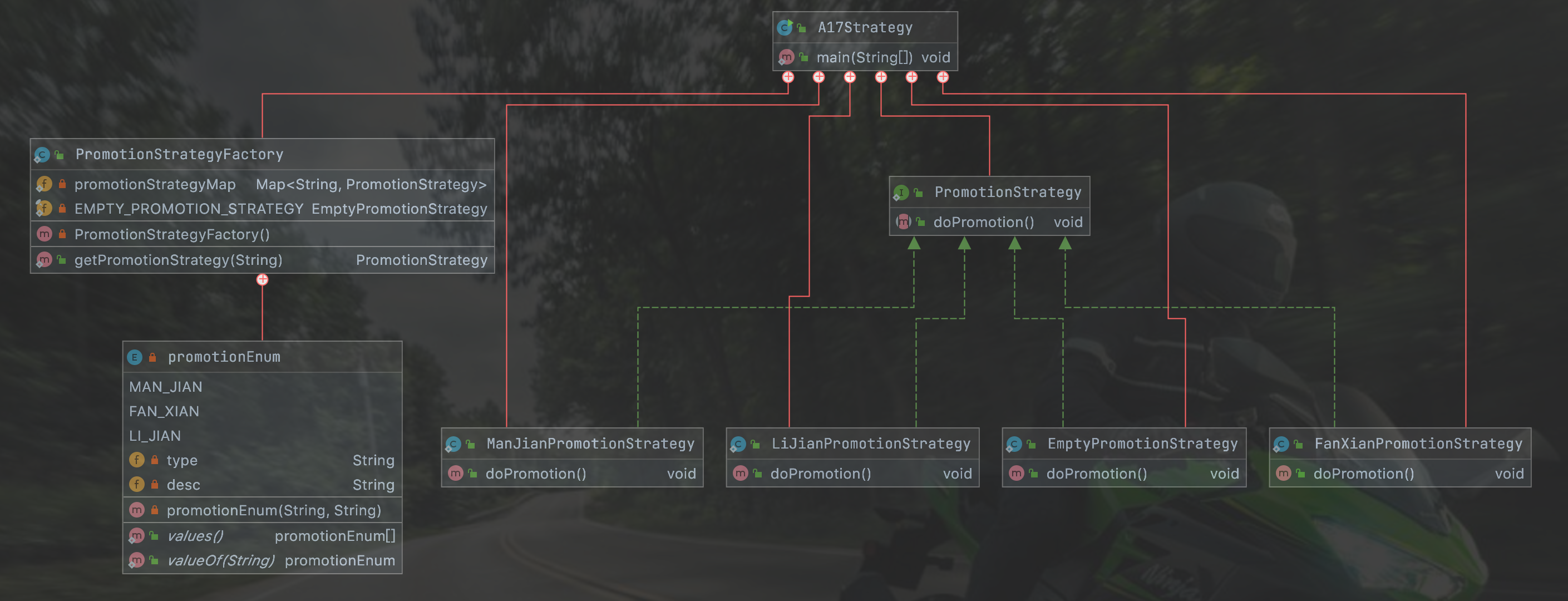Click the PromotionStrategyFactory class icon
Image resolution: width=1568 pixels, height=601 pixels.
(42, 155)
